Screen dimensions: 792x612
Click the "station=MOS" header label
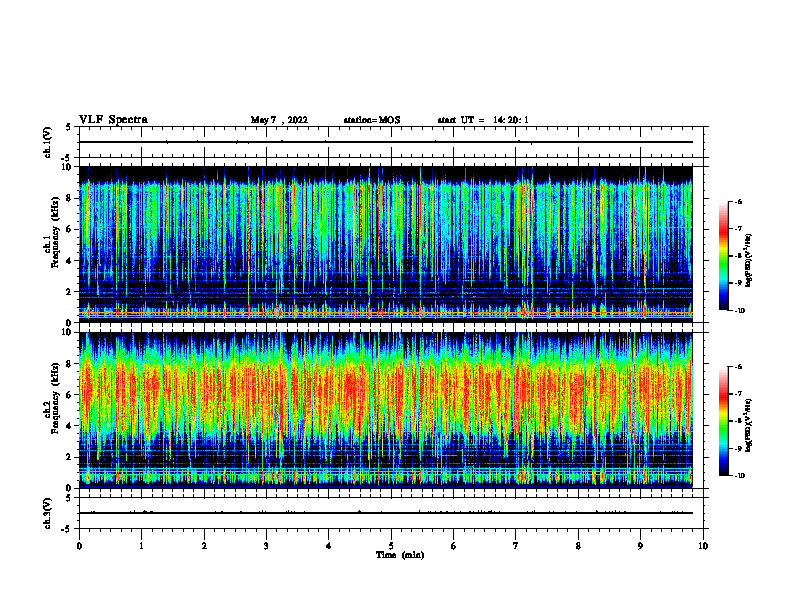click(x=372, y=120)
